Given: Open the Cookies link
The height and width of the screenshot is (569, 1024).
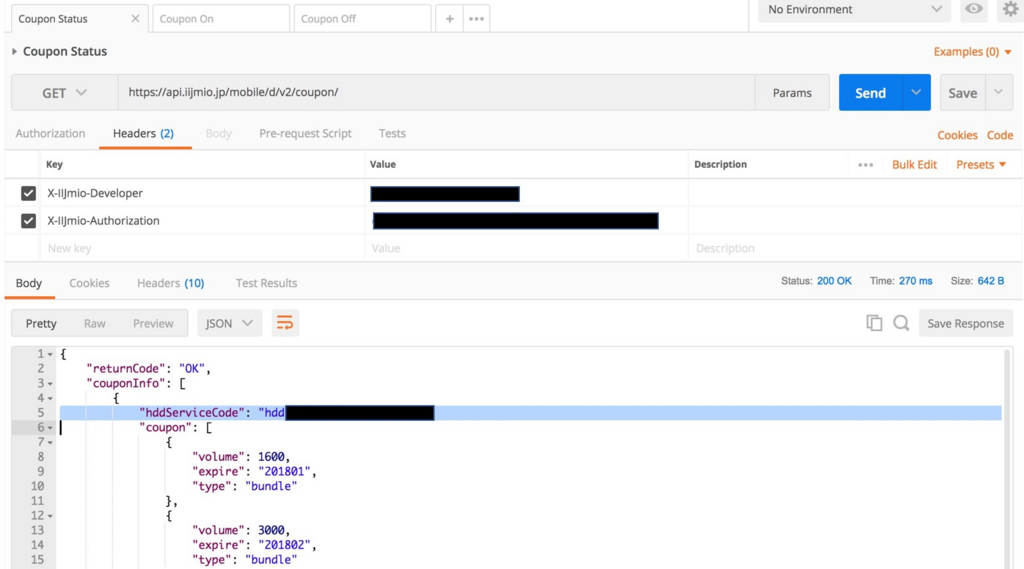Looking at the screenshot, I should [x=957, y=135].
